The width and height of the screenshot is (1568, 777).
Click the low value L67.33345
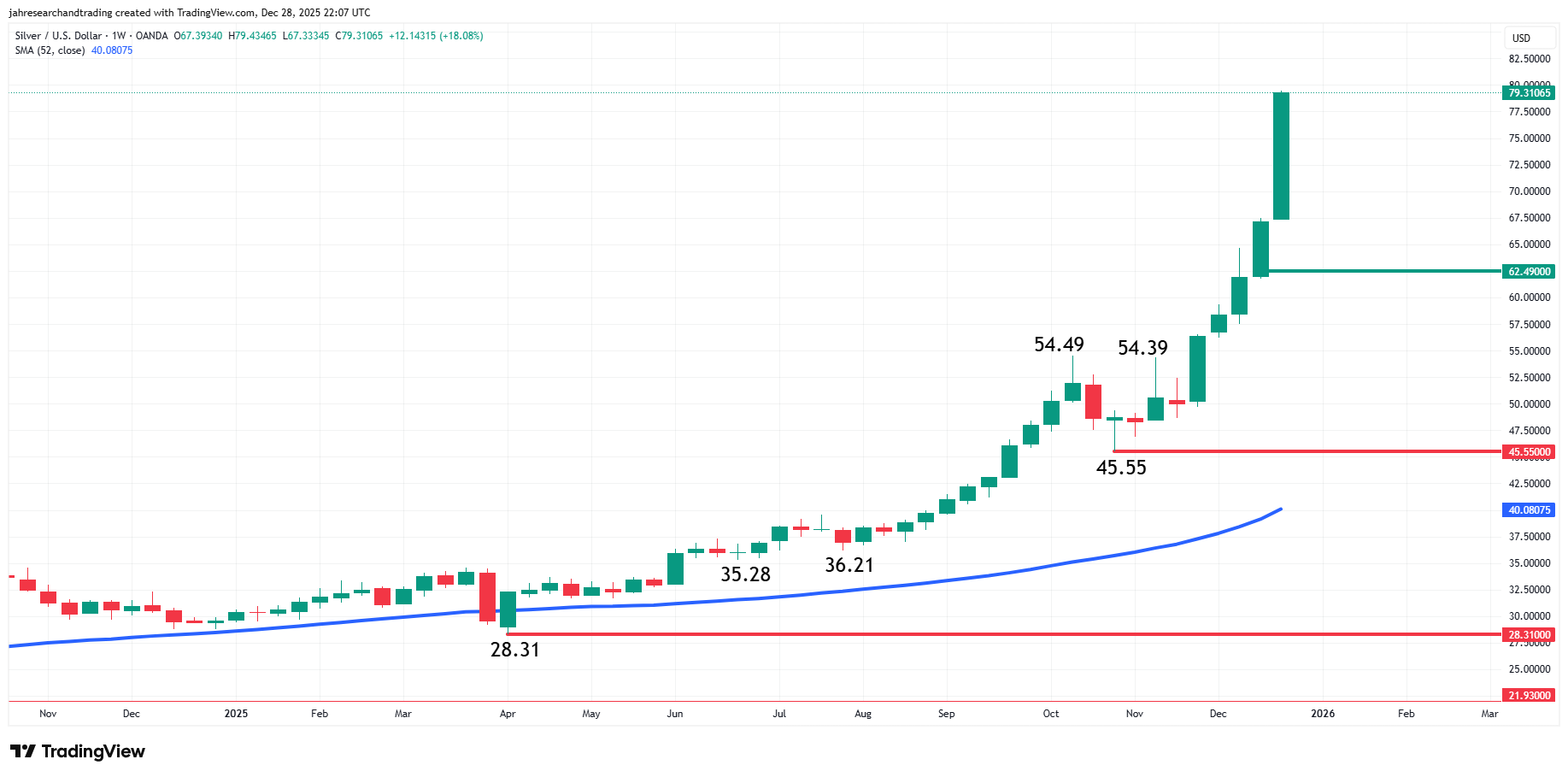306,36
